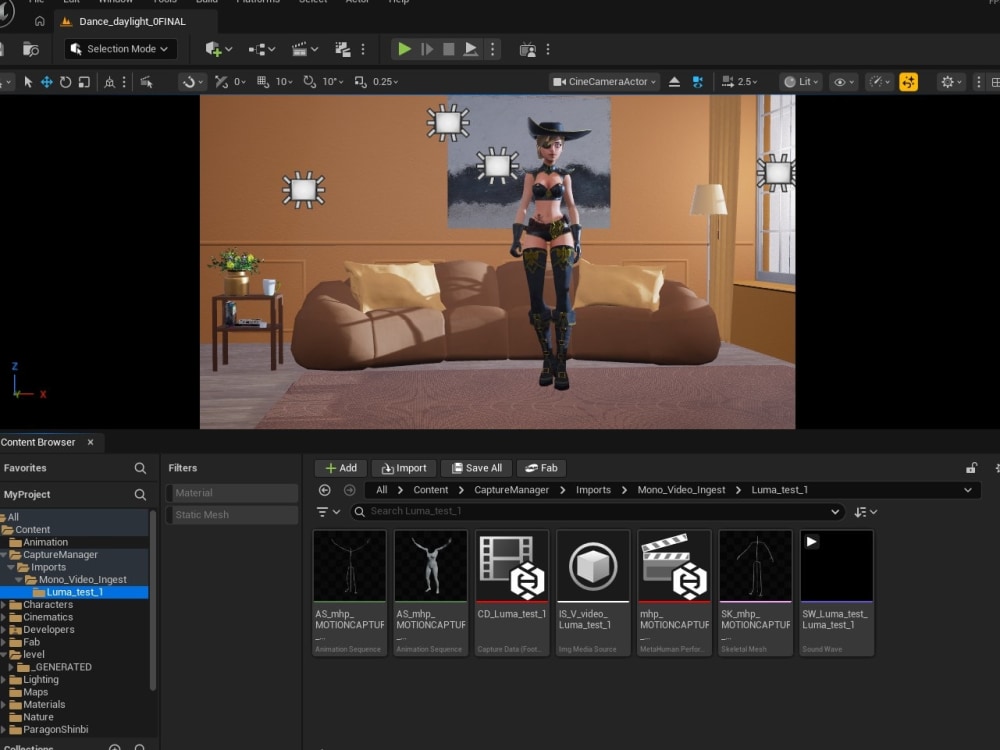The width and height of the screenshot is (1000, 750).
Task: Open the quick add actor menu
Action: (218, 49)
